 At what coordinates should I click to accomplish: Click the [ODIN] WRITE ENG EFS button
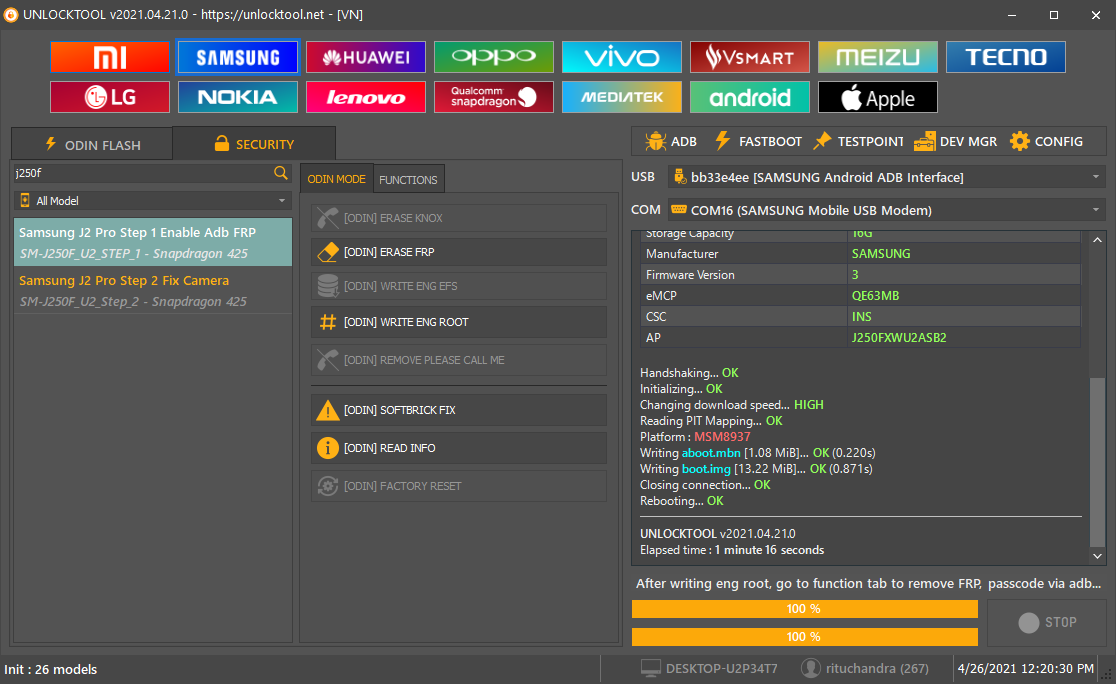[x=459, y=286]
